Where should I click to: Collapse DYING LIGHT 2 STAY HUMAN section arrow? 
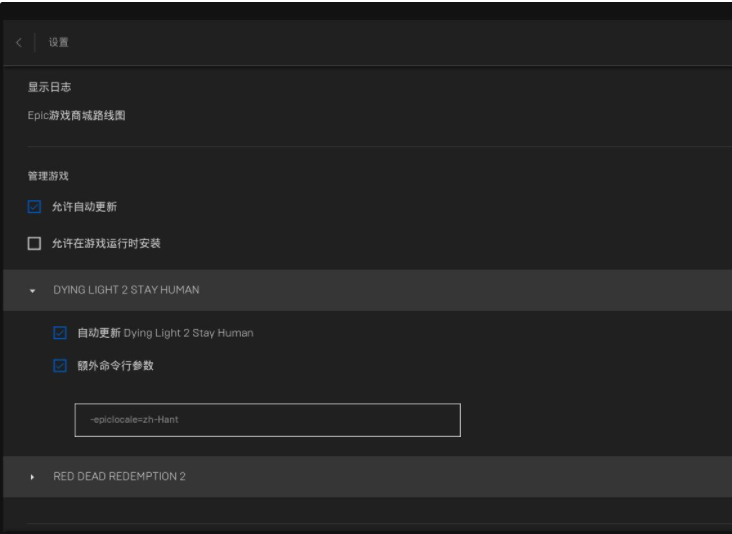click(32, 291)
